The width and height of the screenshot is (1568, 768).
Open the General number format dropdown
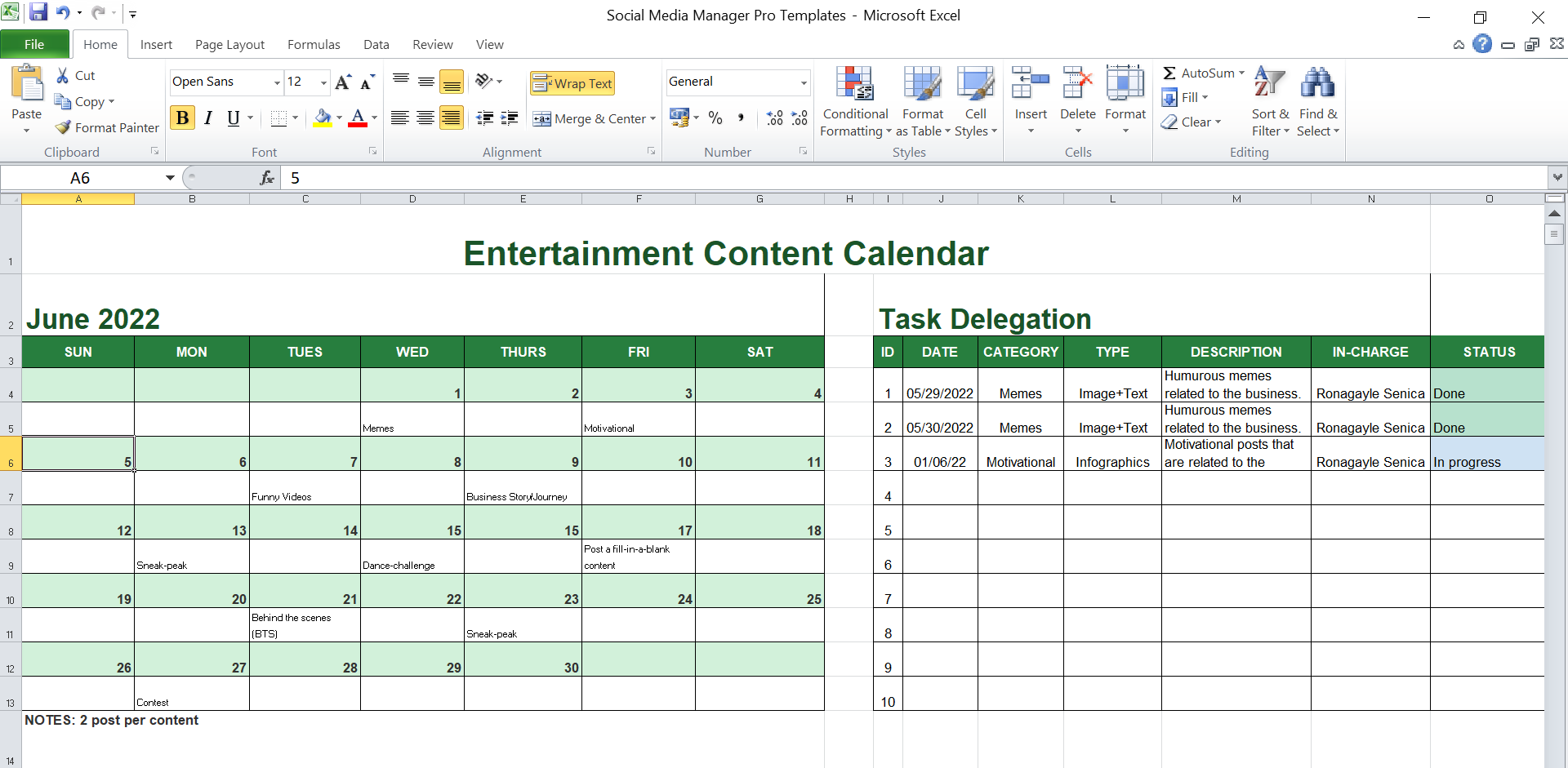pos(804,82)
